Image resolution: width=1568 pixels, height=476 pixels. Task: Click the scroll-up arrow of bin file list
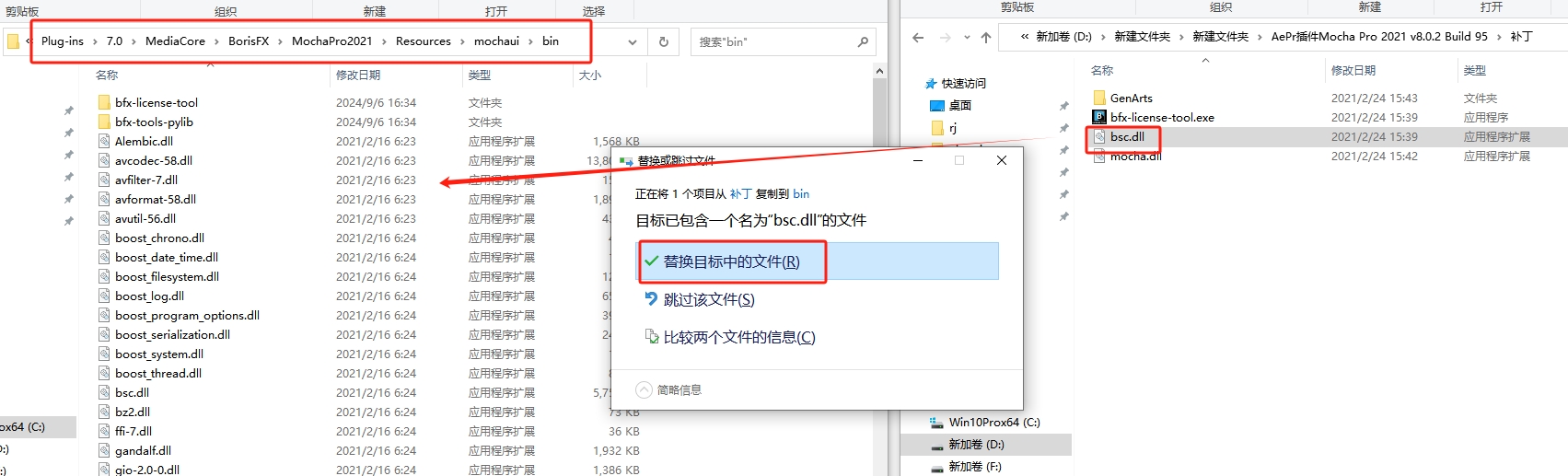(x=879, y=71)
